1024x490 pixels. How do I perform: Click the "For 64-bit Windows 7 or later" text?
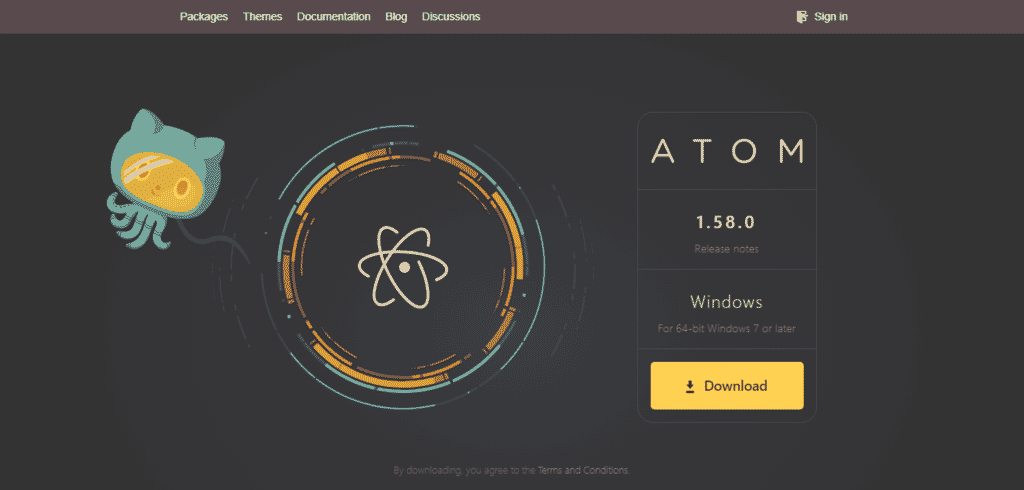click(726, 329)
